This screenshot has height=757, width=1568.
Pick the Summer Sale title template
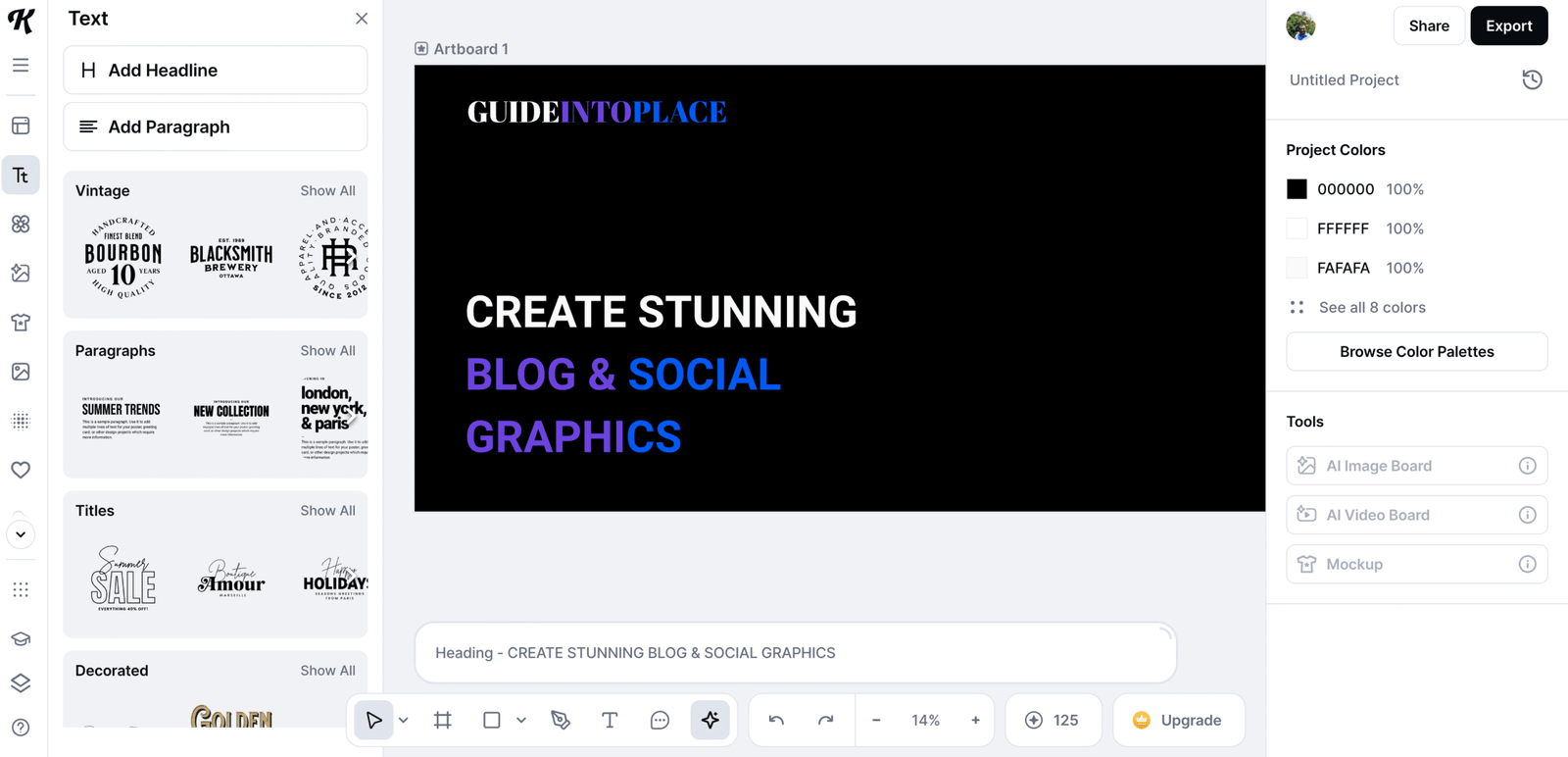[x=123, y=579]
